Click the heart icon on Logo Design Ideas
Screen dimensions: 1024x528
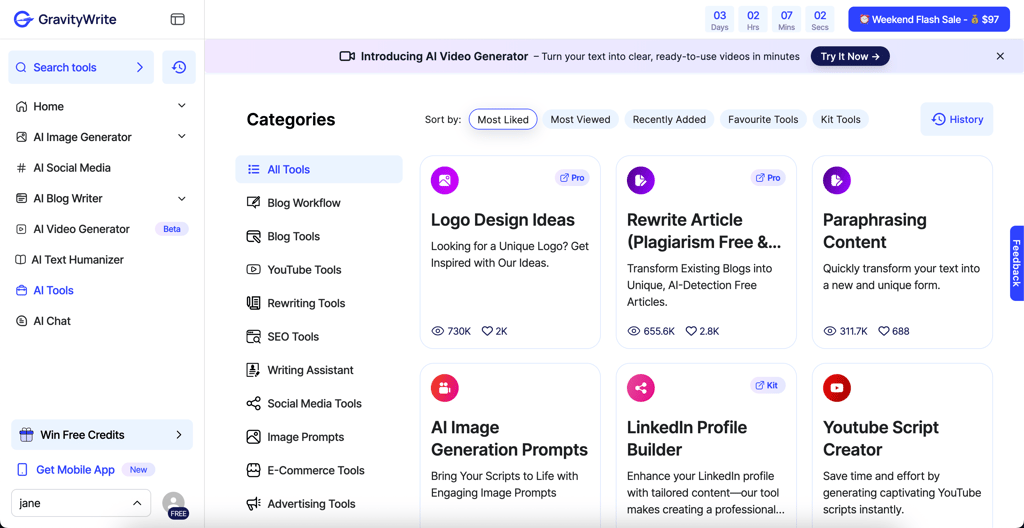[487, 331]
